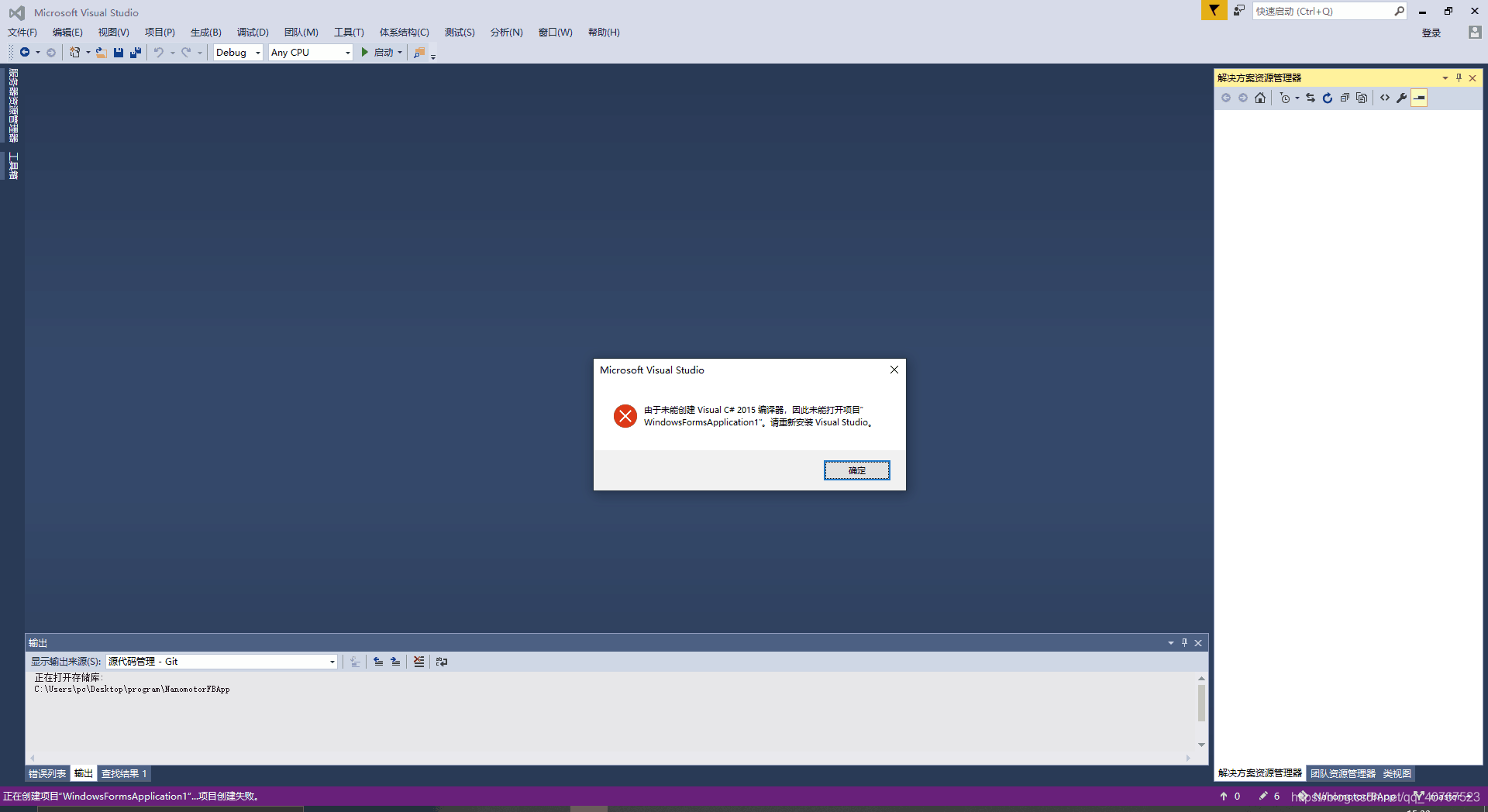This screenshot has width=1488, height=812.
Task: Expand the toolbar overflow options arrow
Action: (433, 57)
